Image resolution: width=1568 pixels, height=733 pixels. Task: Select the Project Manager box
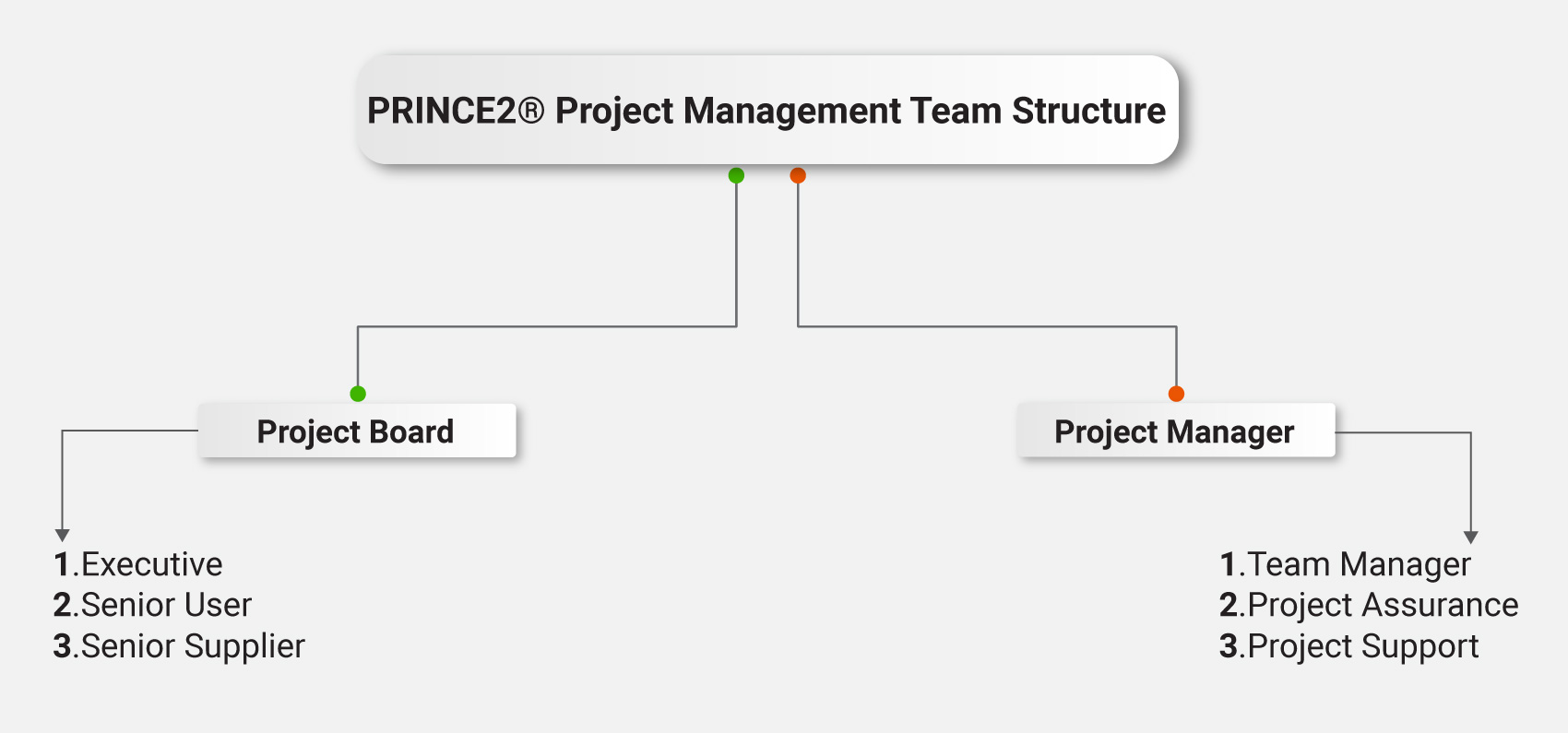click(x=1176, y=431)
